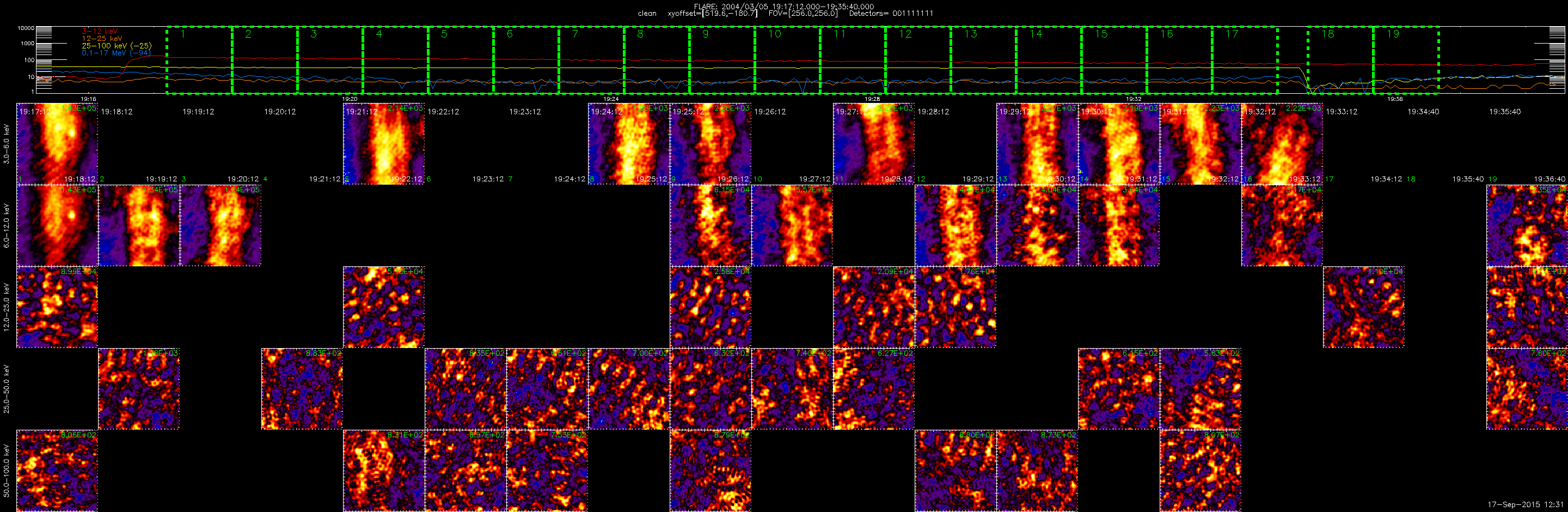Select light curve interval box 4
The height and width of the screenshot is (512, 1568).
point(396,60)
